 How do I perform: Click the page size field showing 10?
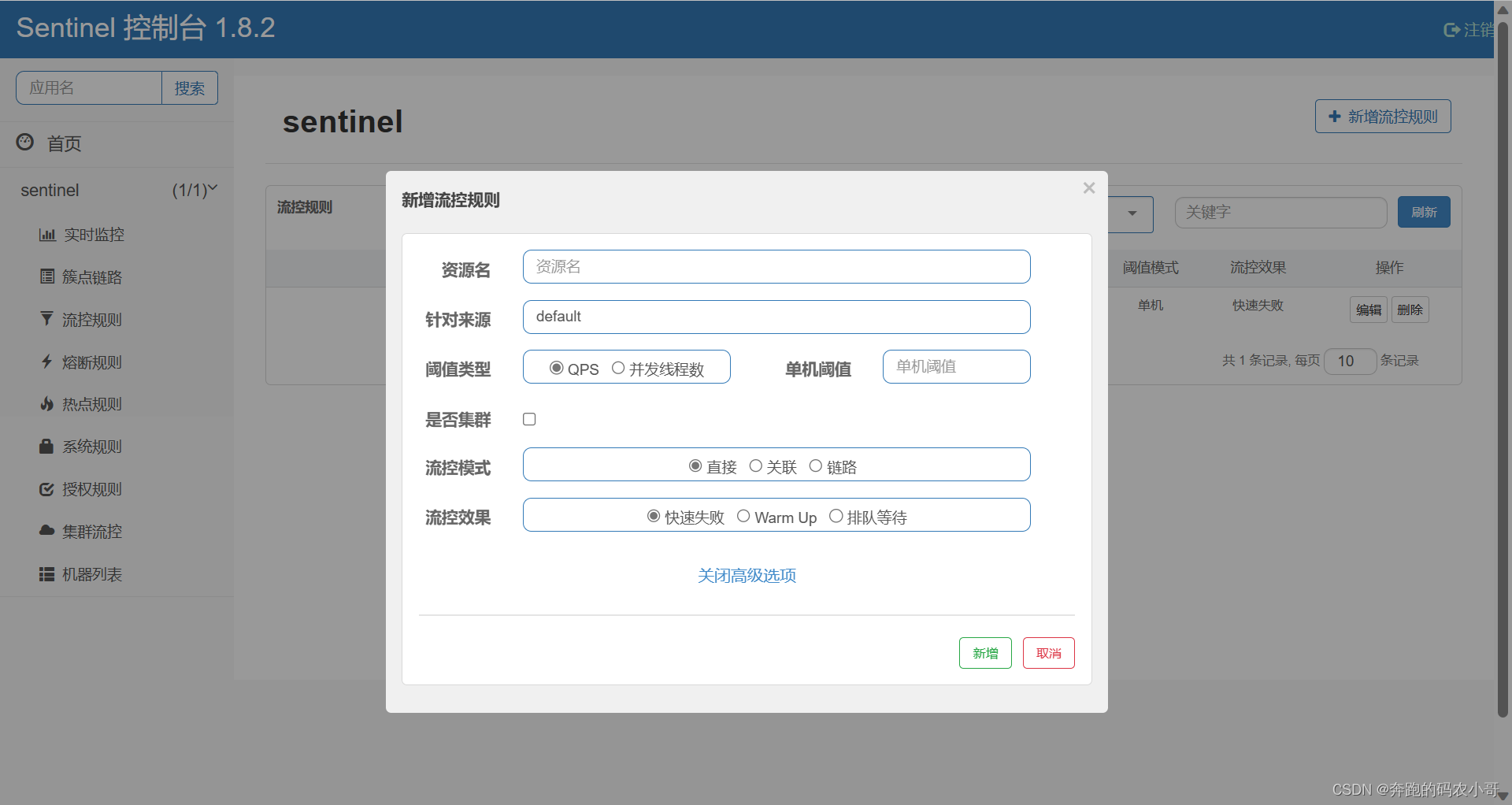(x=1350, y=361)
